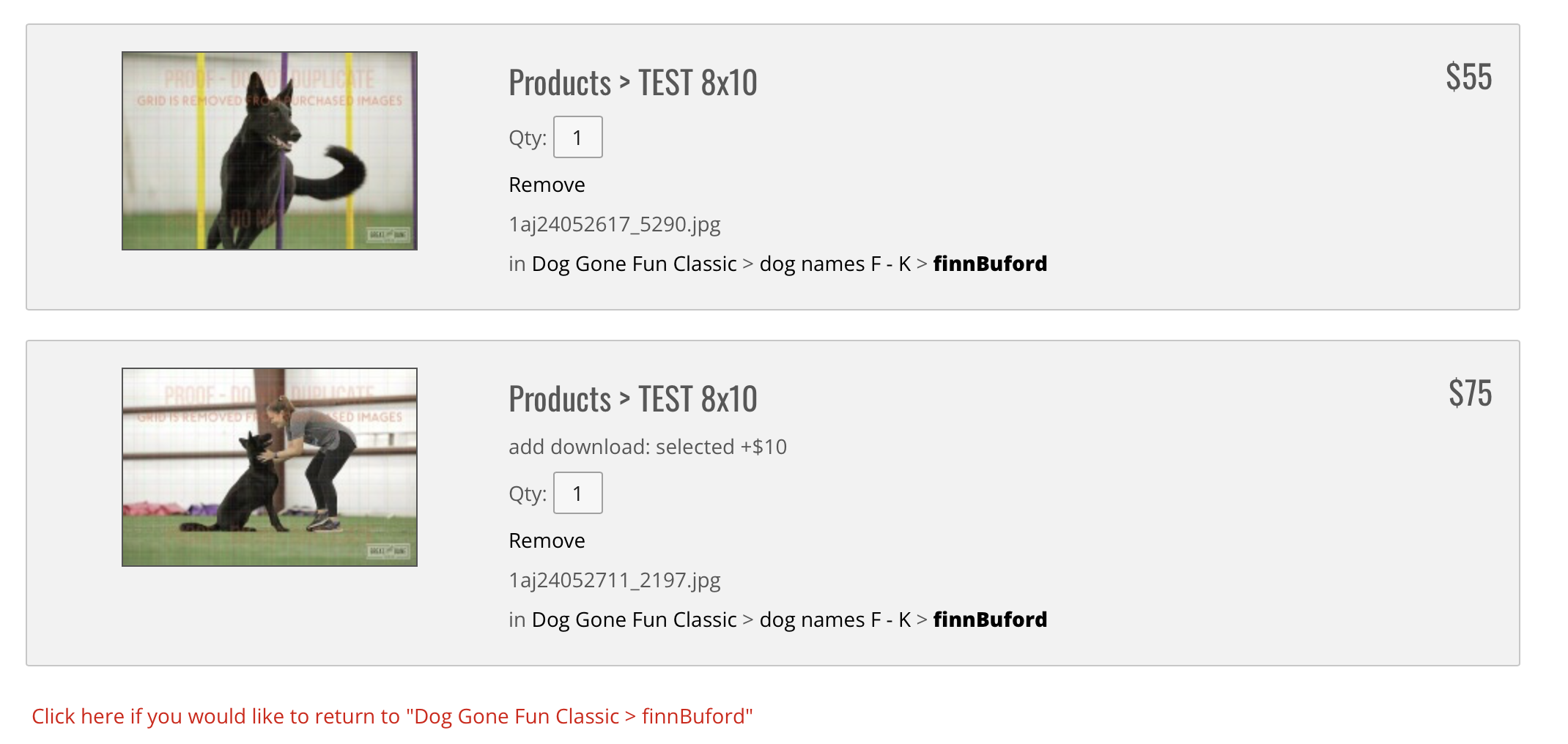
Task: Open 'dog names F - K' in first item
Action: pos(835,264)
